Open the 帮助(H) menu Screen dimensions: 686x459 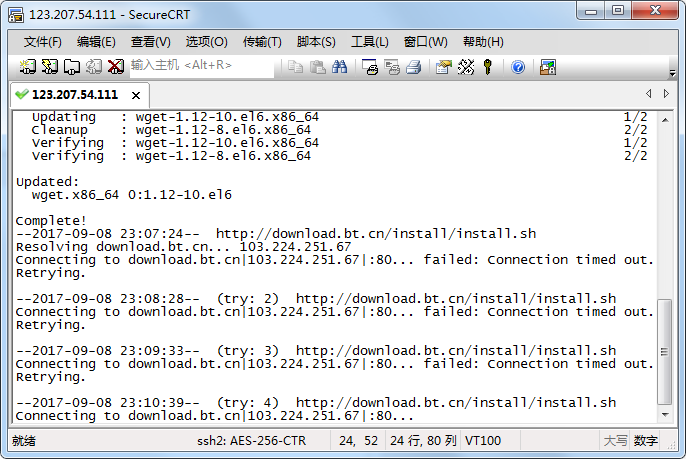(483, 42)
